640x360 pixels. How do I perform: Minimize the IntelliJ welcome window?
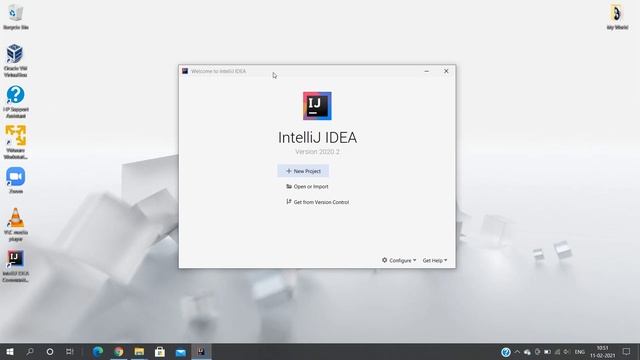(x=427, y=71)
